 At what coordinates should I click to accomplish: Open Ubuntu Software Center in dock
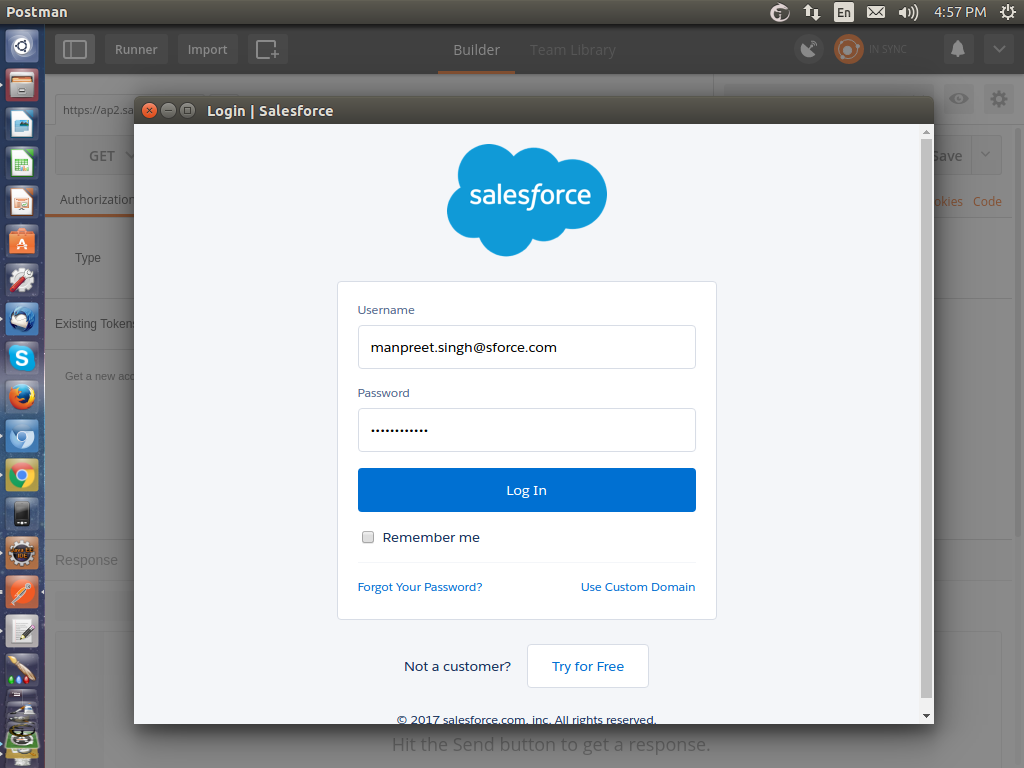[22, 242]
